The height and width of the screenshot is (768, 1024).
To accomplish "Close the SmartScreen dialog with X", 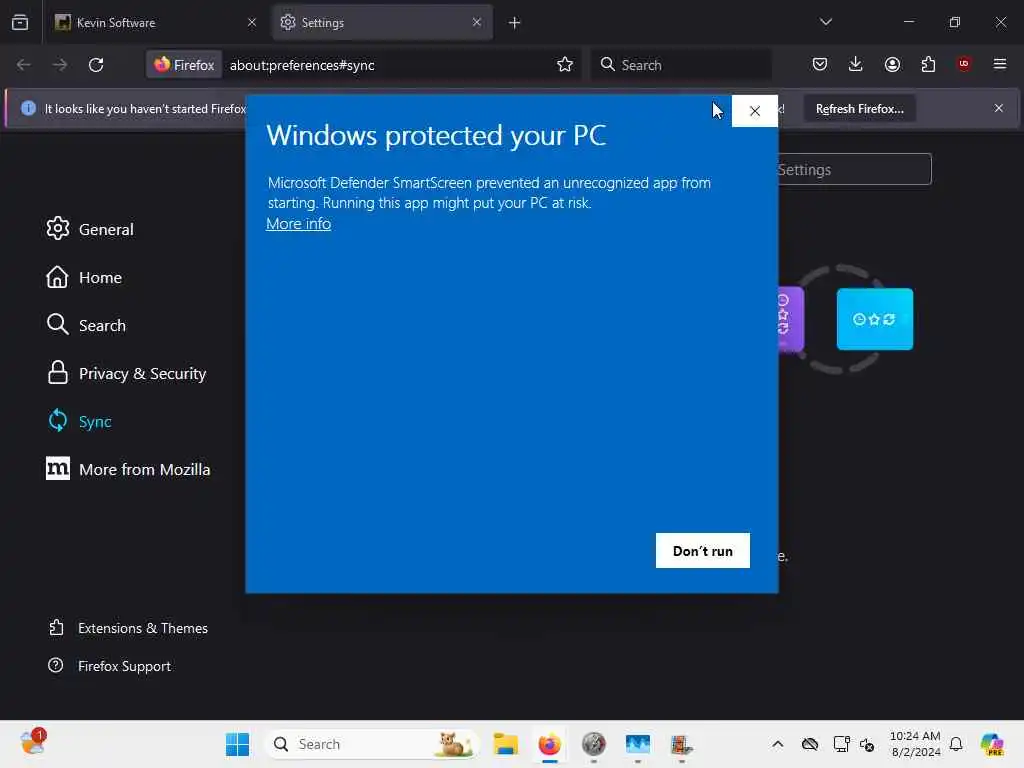I will 754,111.
